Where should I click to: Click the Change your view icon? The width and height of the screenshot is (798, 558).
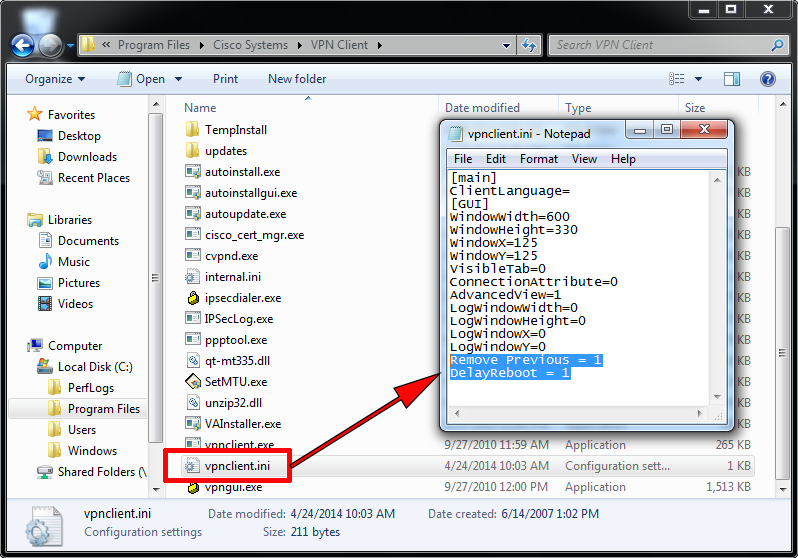click(x=677, y=79)
